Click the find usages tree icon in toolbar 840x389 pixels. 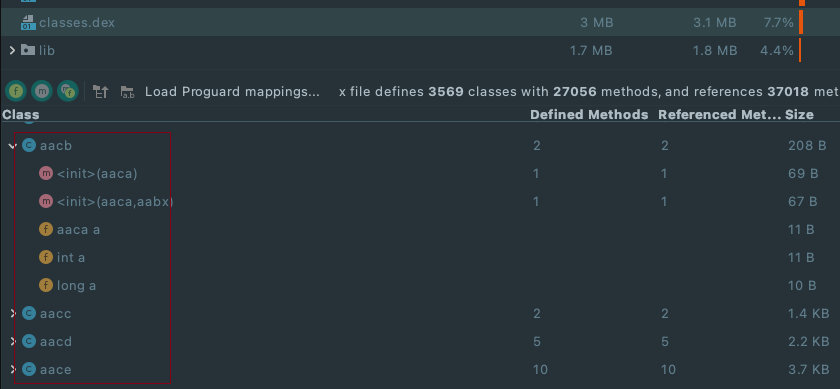click(101, 92)
